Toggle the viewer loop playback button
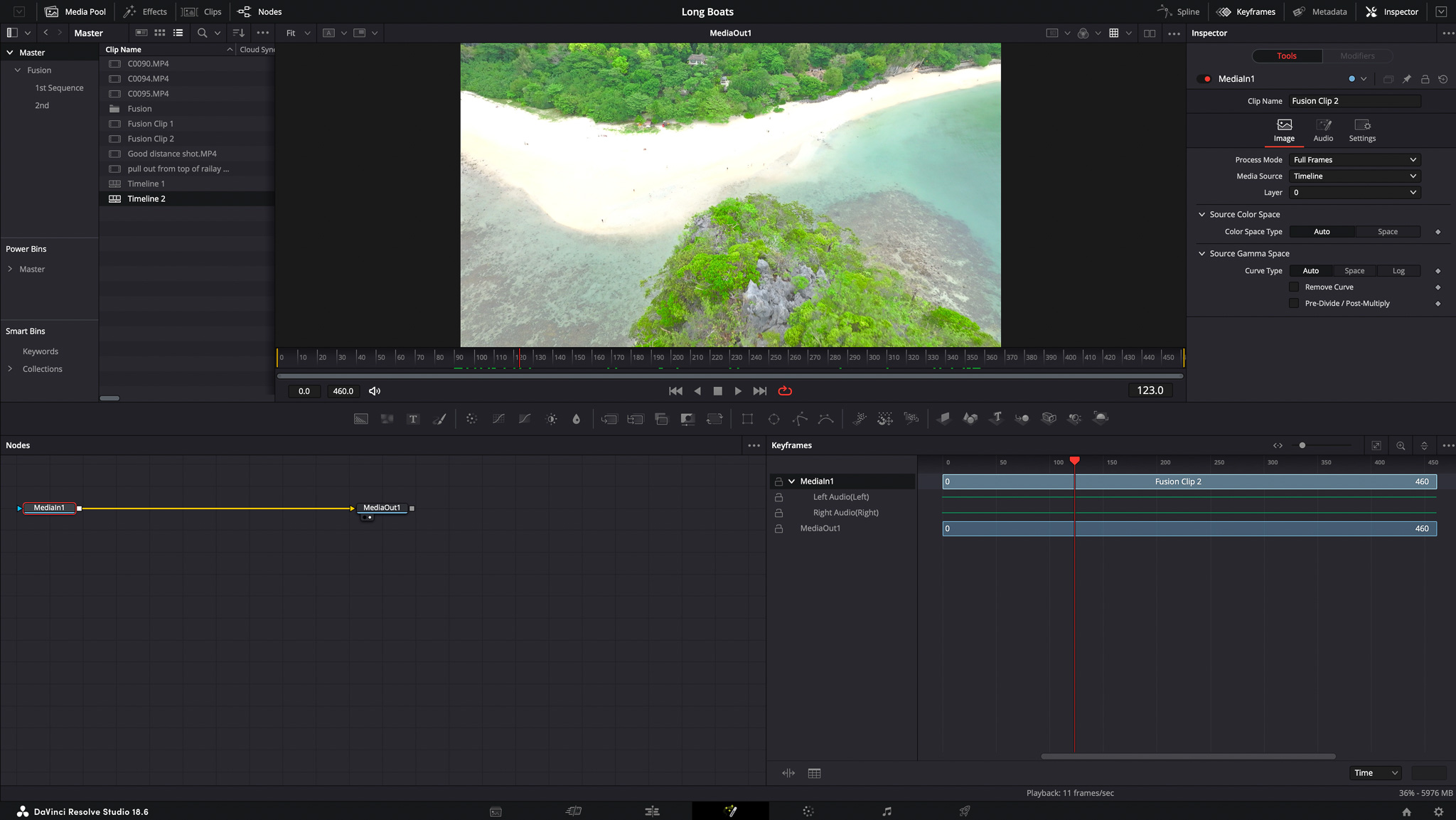The width and height of the screenshot is (1456, 820). (785, 391)
